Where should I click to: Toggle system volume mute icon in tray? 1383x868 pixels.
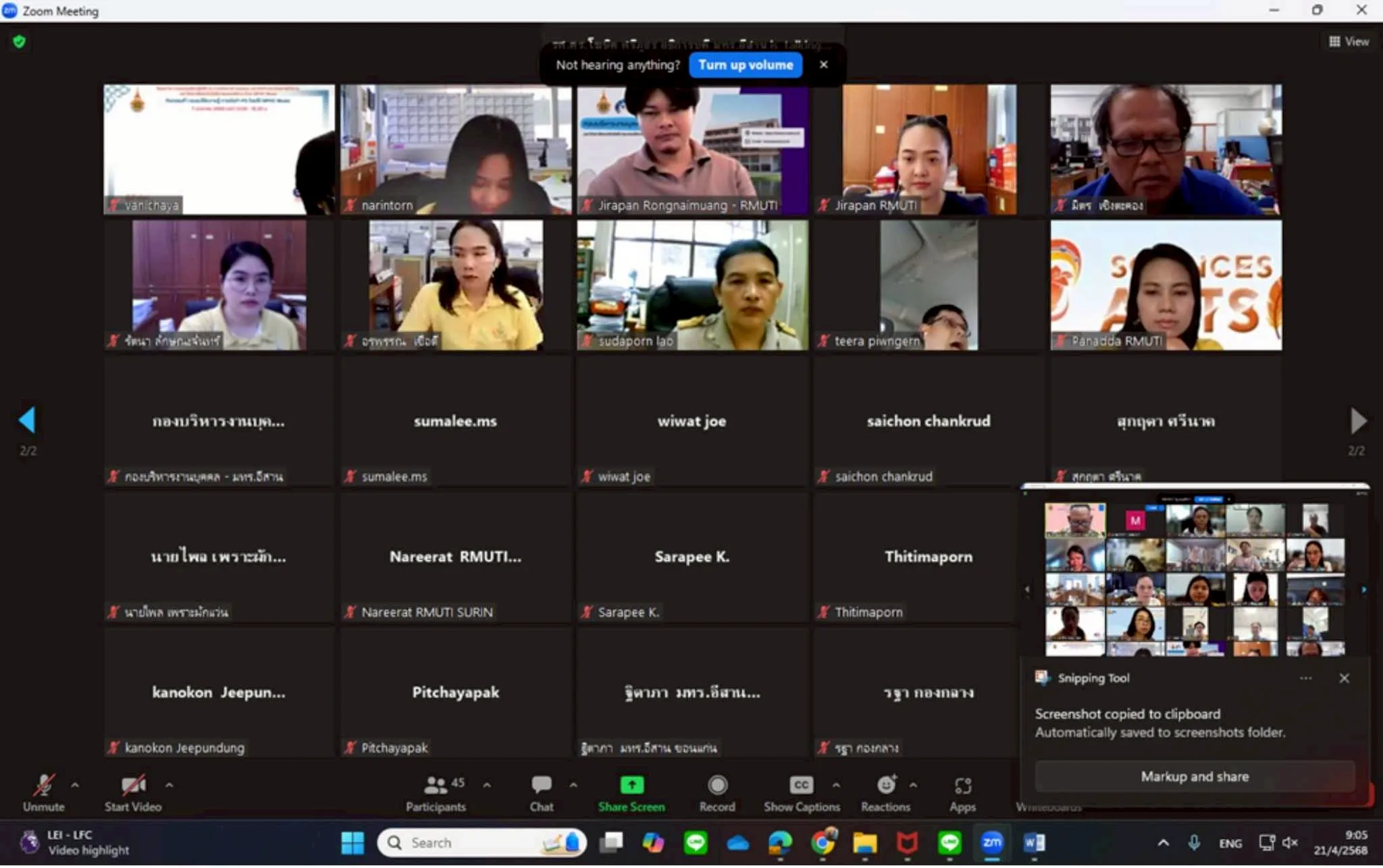click(x=1290, y=842)
